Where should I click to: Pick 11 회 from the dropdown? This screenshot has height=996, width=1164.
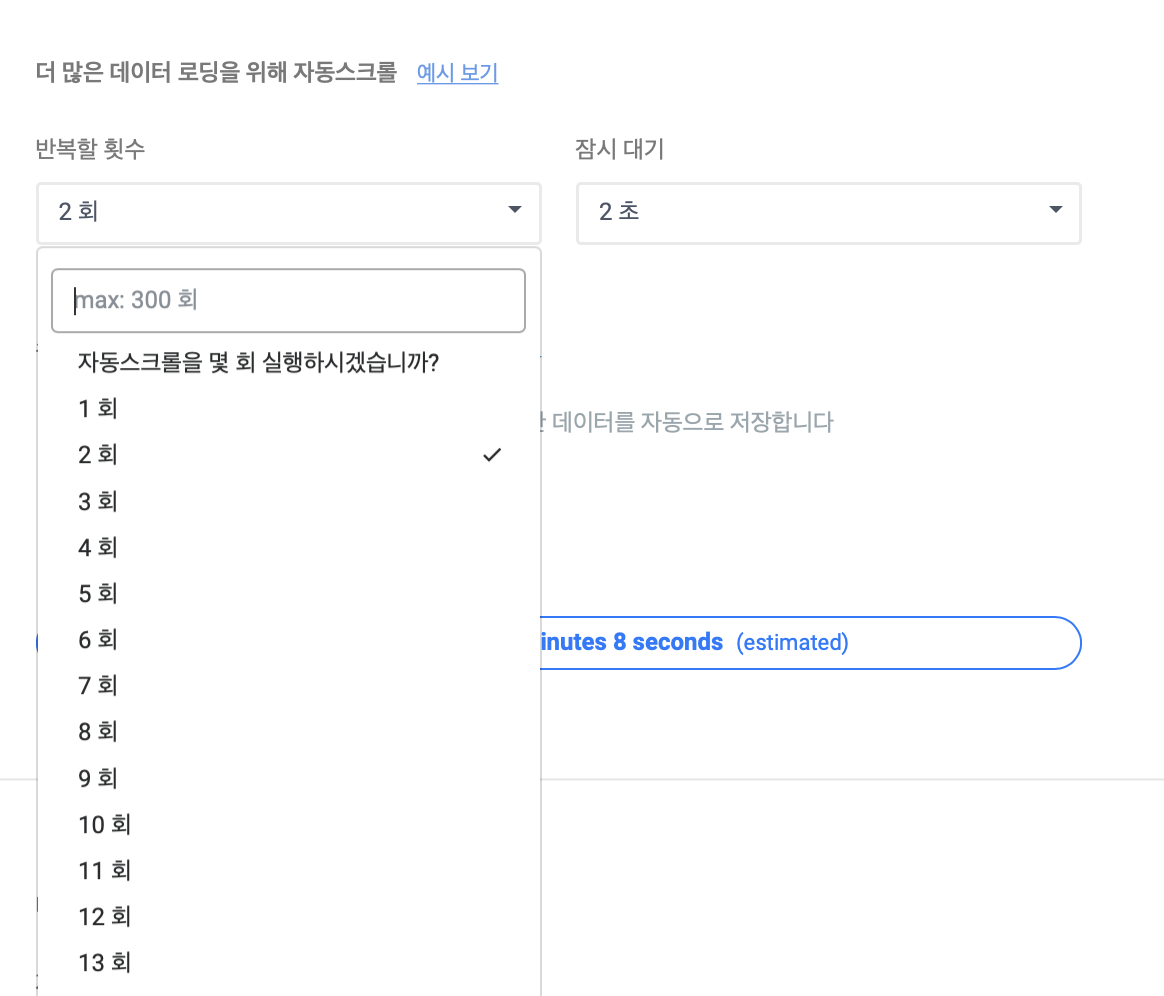pos(105,870)
